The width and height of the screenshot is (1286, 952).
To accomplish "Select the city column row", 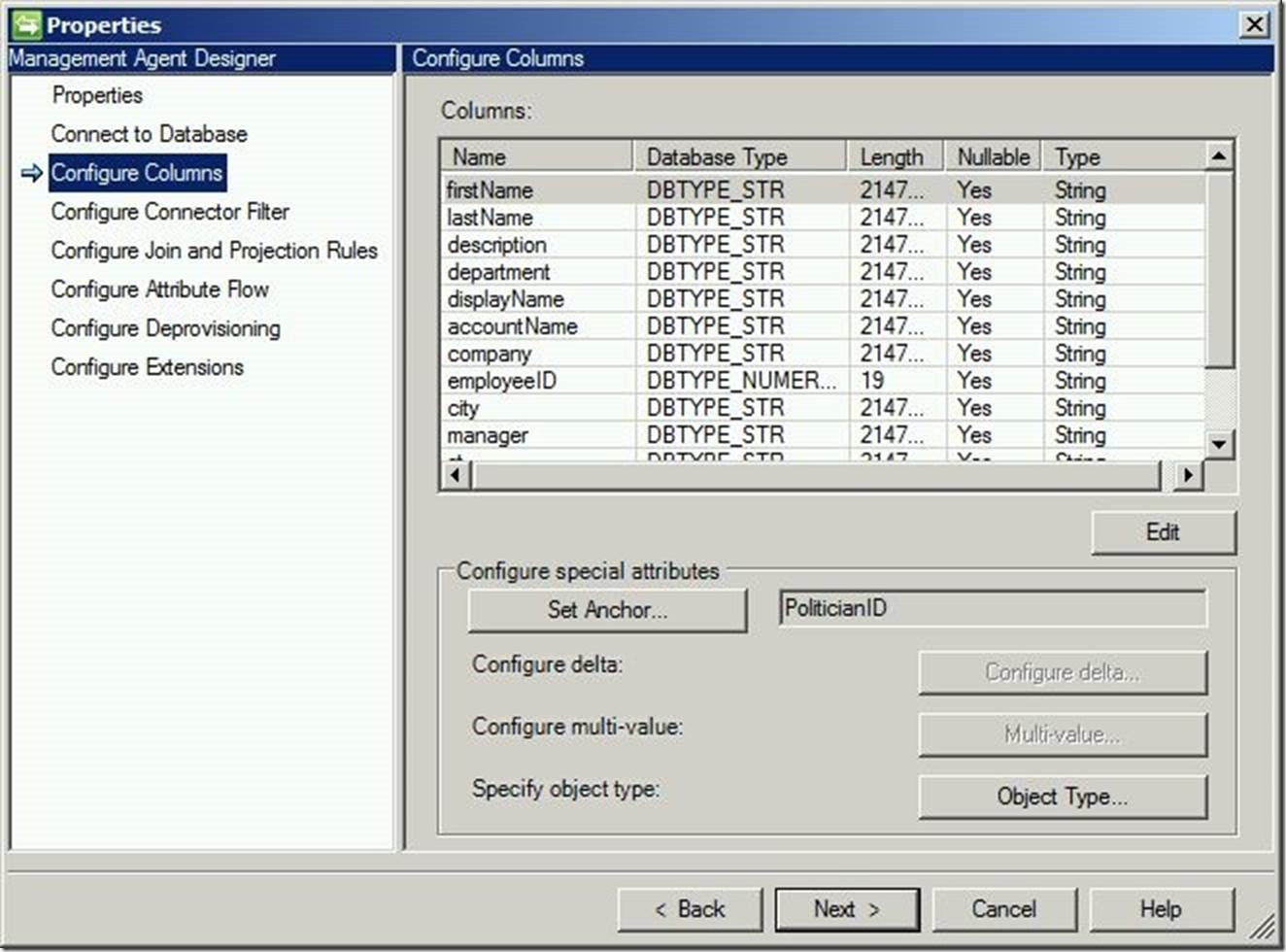I will point(824,407).
